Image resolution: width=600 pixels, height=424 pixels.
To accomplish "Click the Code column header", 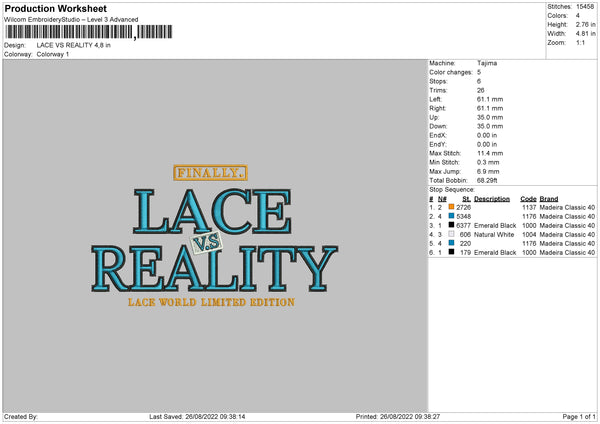I will click(528, 199).
